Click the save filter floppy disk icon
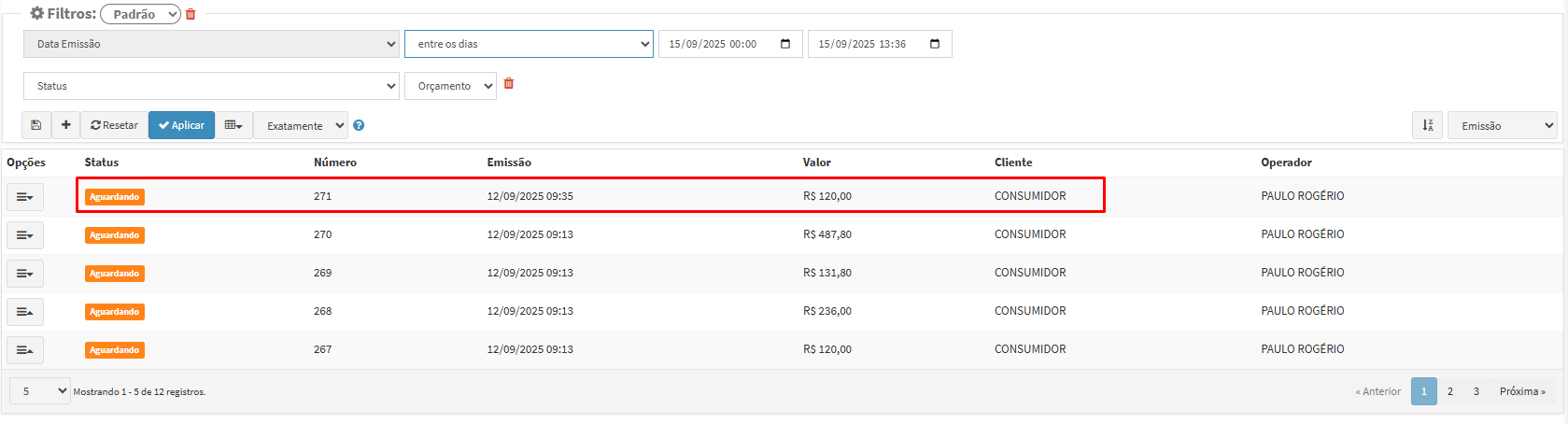Screen dimensions: 1568x424 pyautogui.click(x=35, y=125)
